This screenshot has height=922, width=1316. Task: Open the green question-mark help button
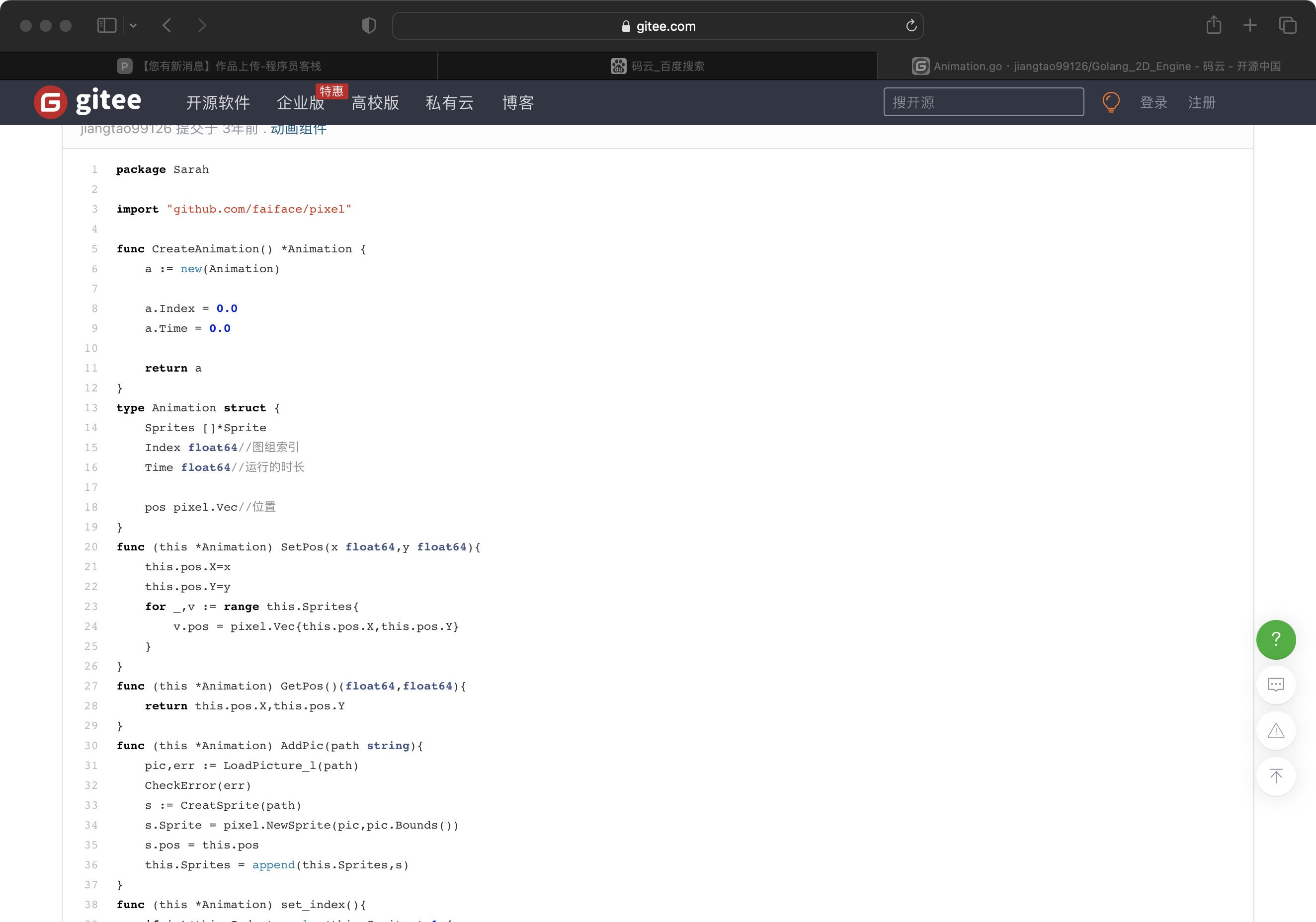tap(1276, 639)
